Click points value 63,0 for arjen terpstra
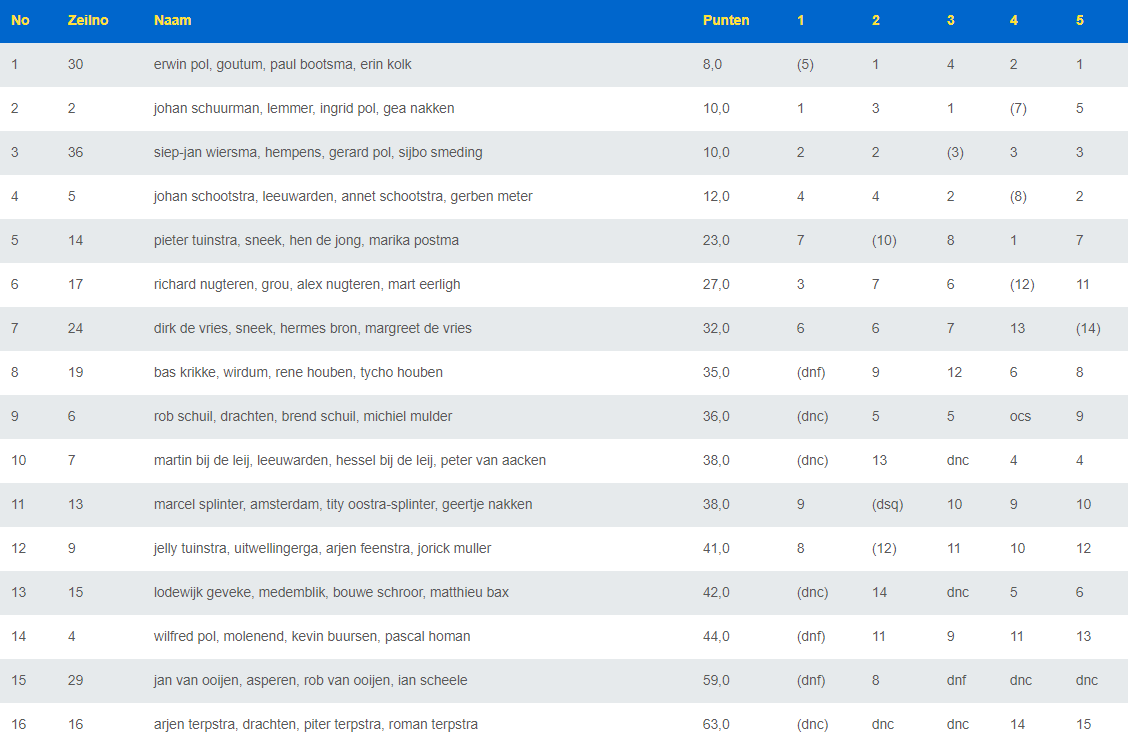Viewport: 1128px width, 748px height. (716, 724)
